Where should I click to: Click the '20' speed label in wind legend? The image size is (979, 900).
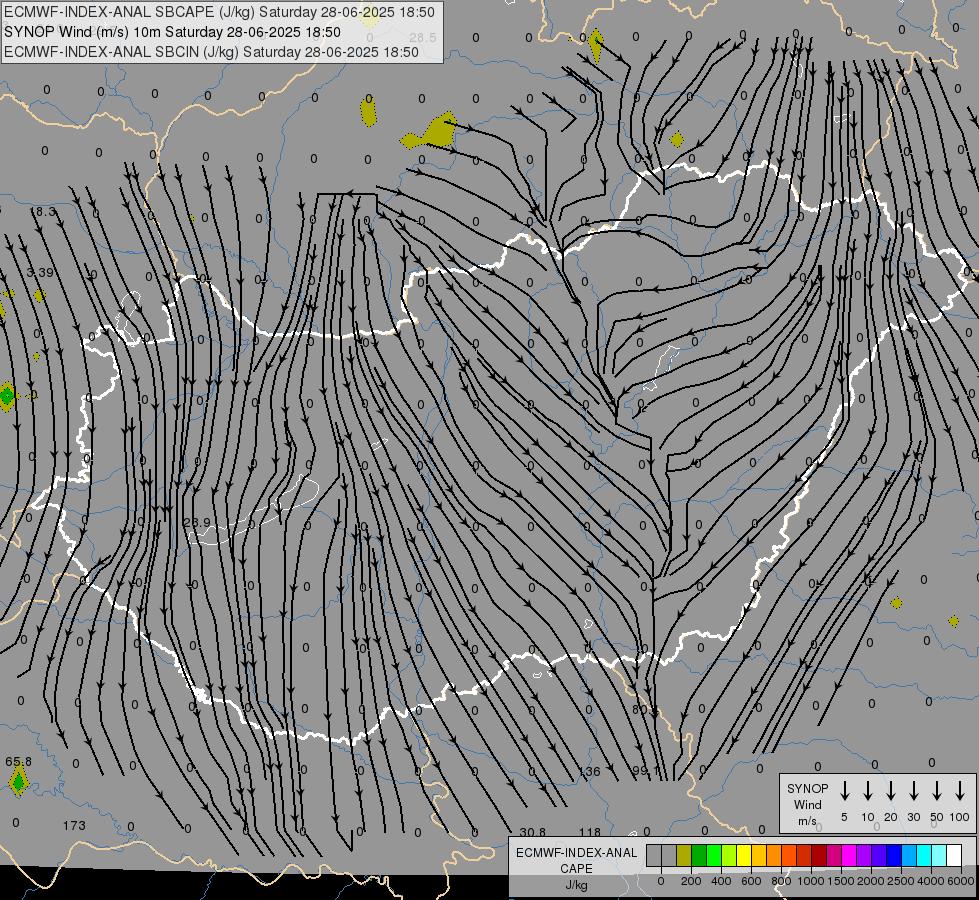tap(891, 817)
